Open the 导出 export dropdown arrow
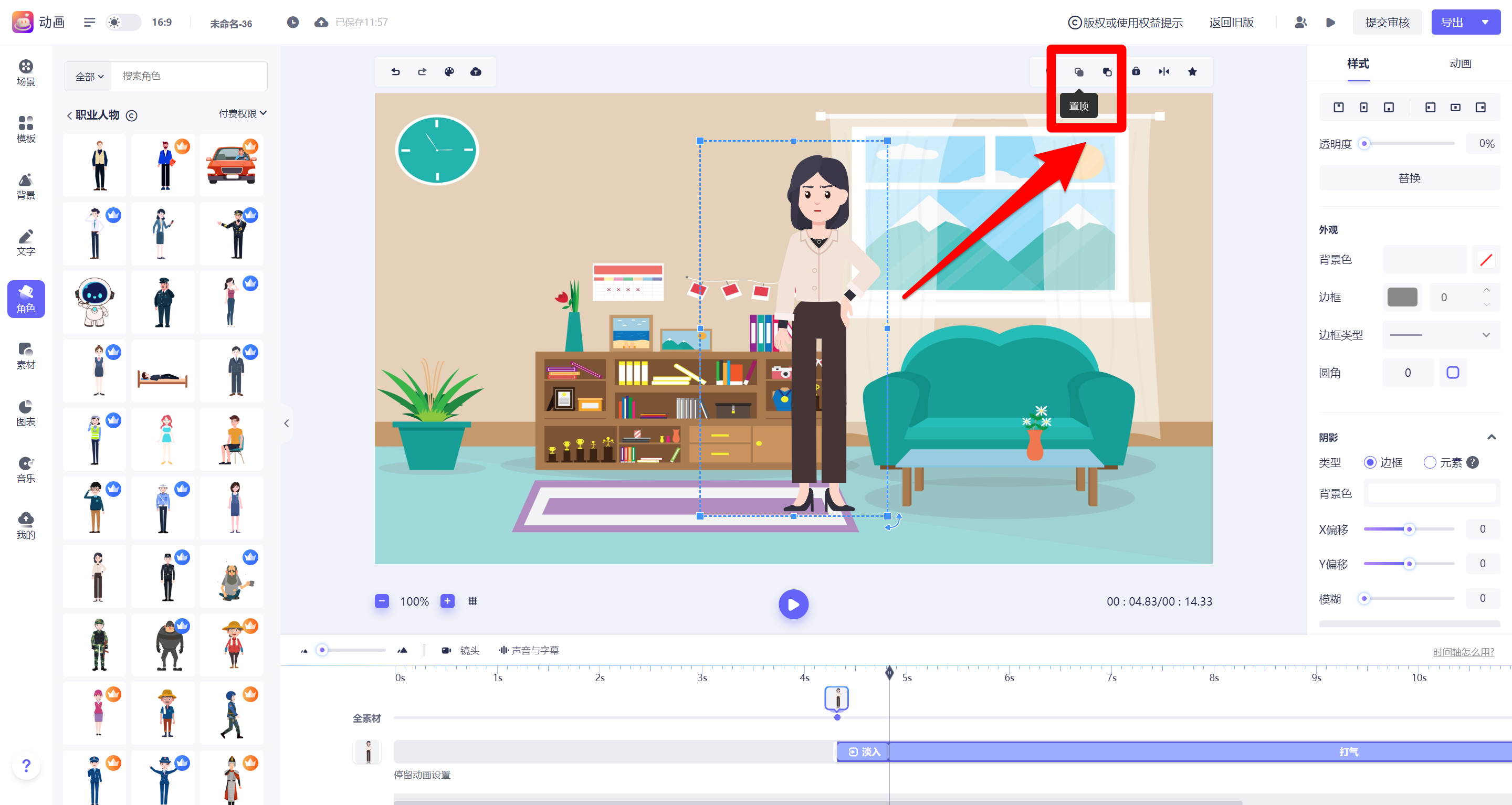Image resolution: width=1512 pixels, height=805 pixels. click(x=1485, y=22)
